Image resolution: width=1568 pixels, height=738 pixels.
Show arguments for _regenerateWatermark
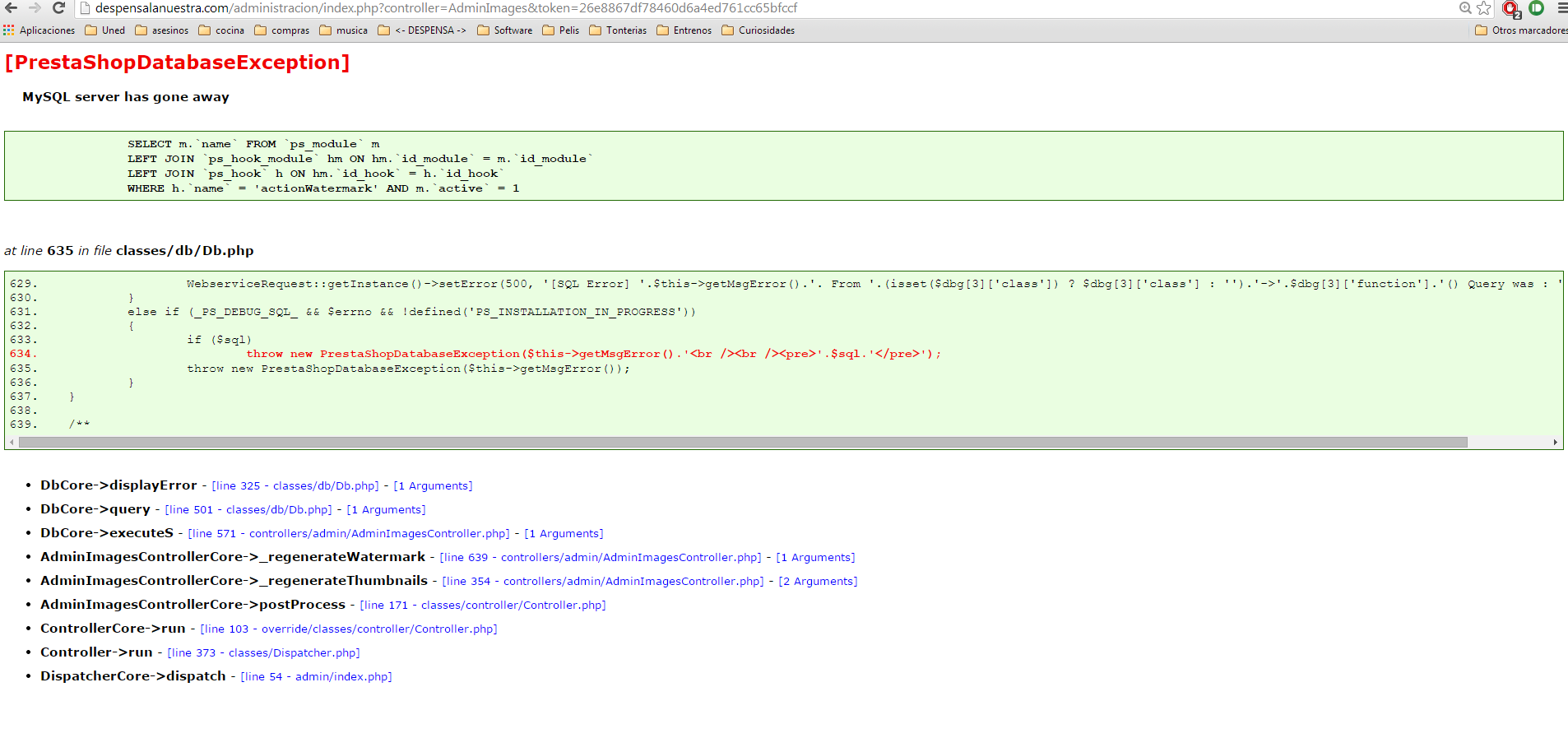coord(815,558)
